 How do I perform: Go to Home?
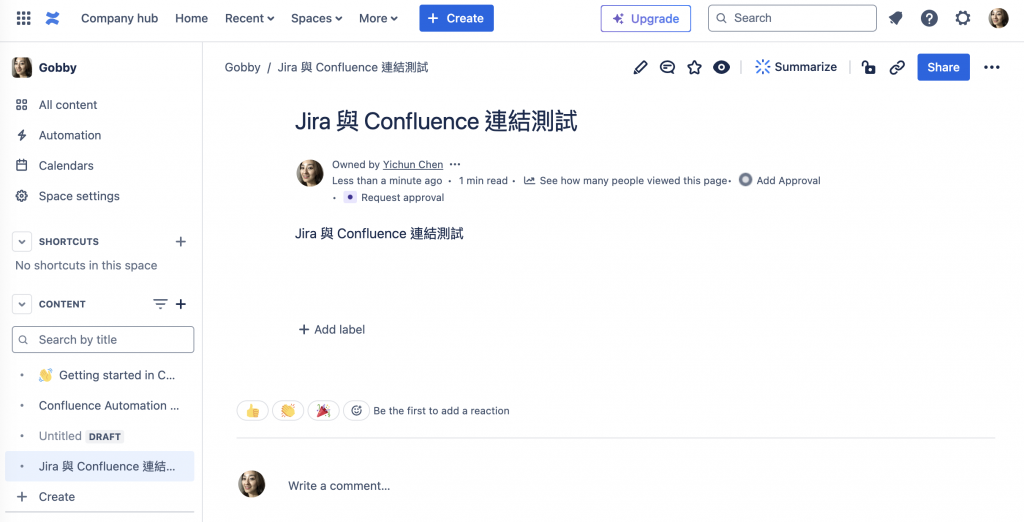coord(191,18)
